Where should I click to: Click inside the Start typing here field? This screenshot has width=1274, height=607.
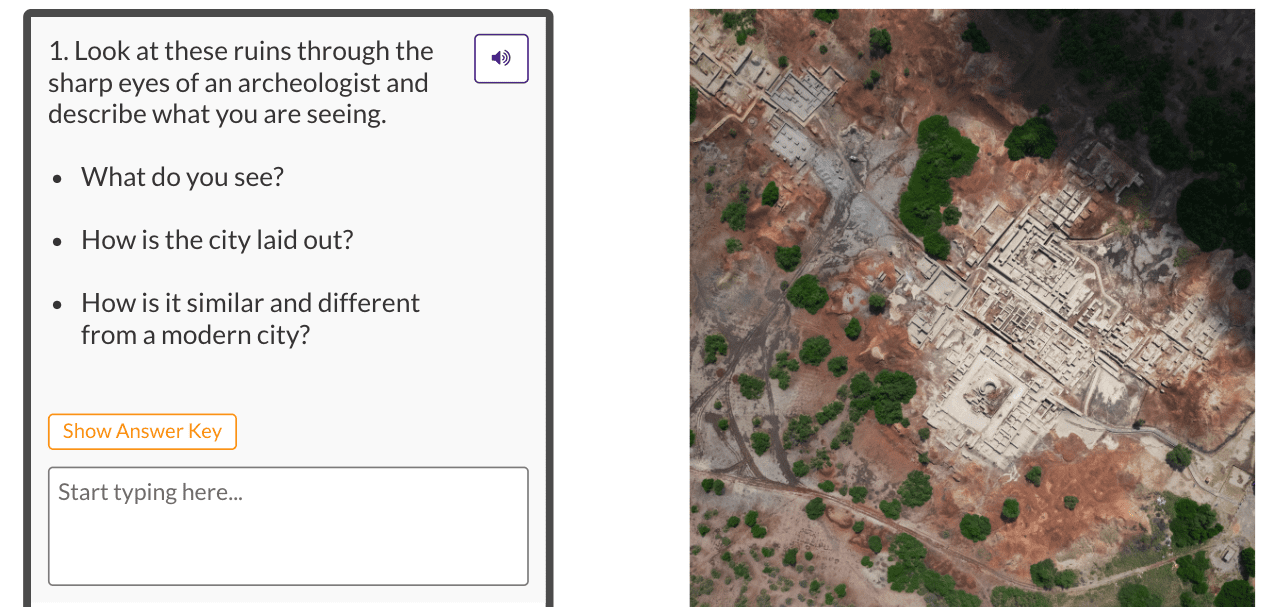[x=288, y=525]
